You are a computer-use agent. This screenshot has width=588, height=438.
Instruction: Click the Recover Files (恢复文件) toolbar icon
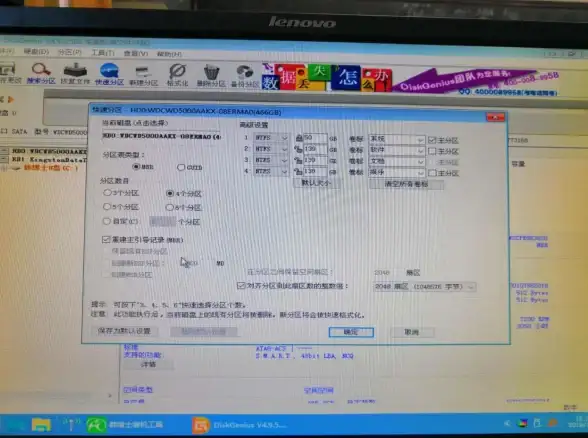(75, 74)
